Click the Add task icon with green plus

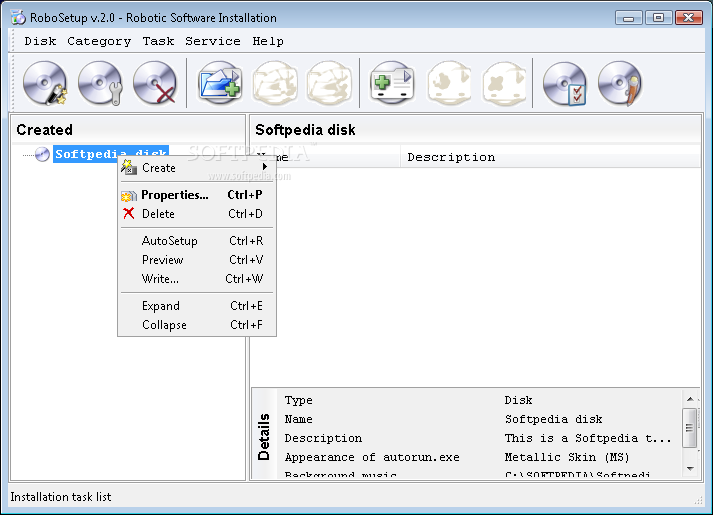click(392, 83)
